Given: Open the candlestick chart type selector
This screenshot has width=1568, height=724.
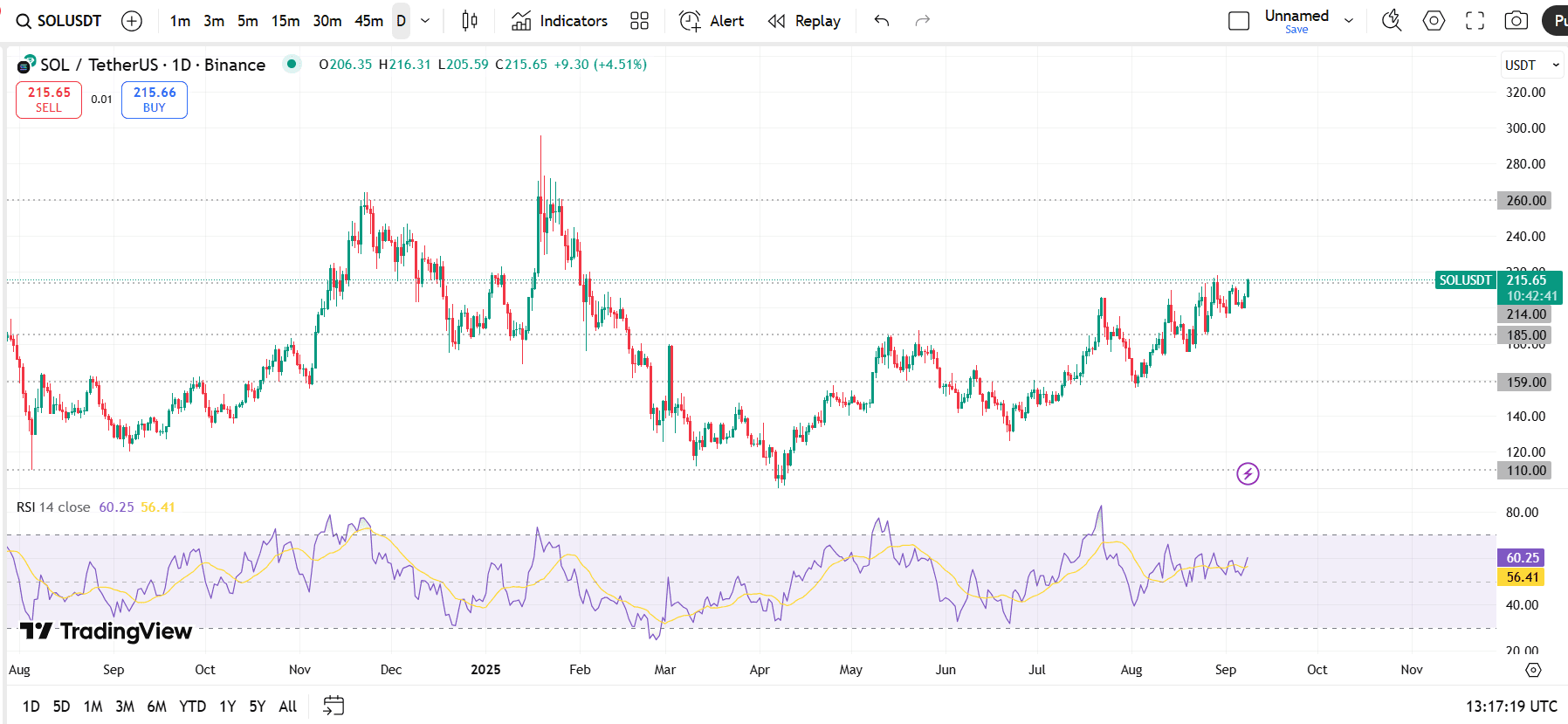Looking at the screenshot, I should (x=470, y=21).
